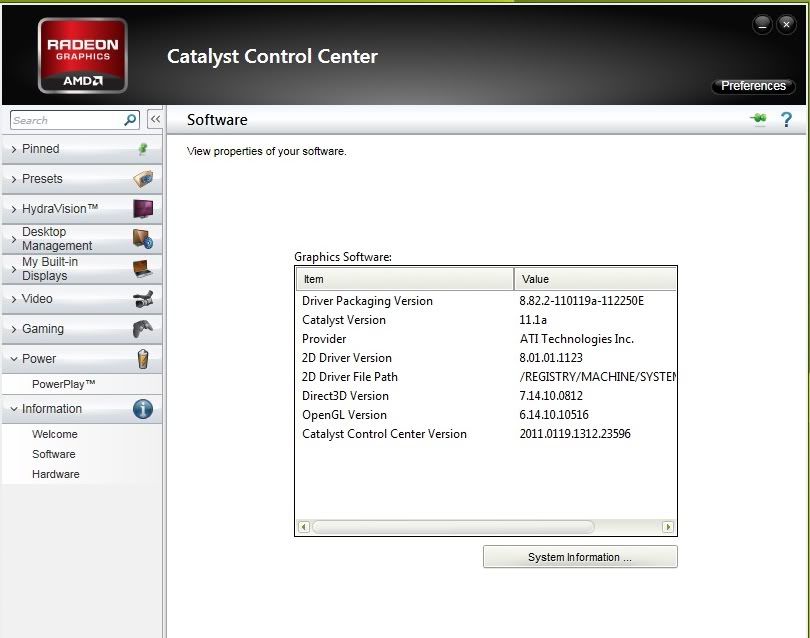Select the Driver Packaging Version row label

point(367,301)
